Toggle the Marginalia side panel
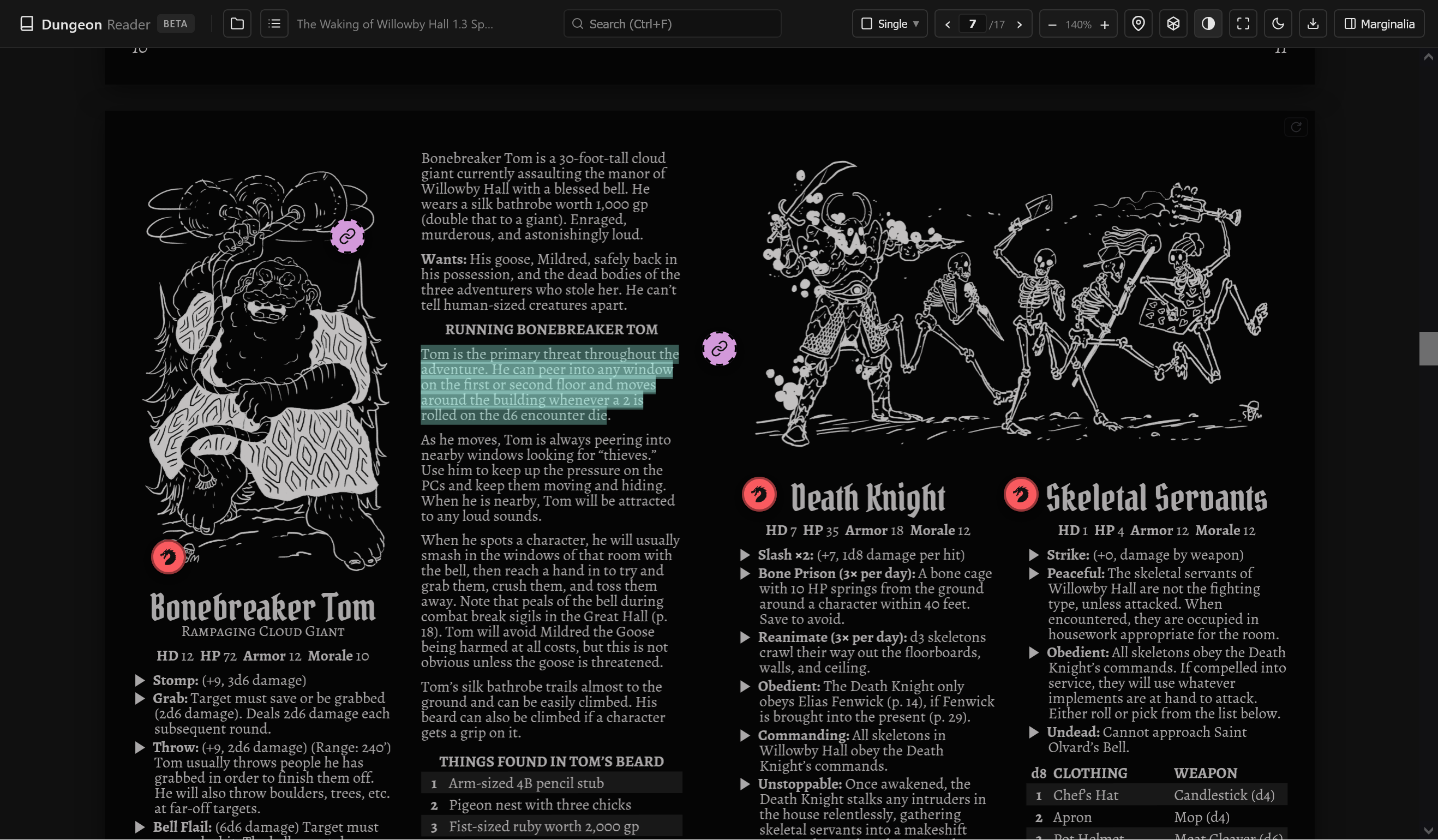The height and width of the screenshot is (840, 1438). pyautogui.click(x=1380, y=24)
